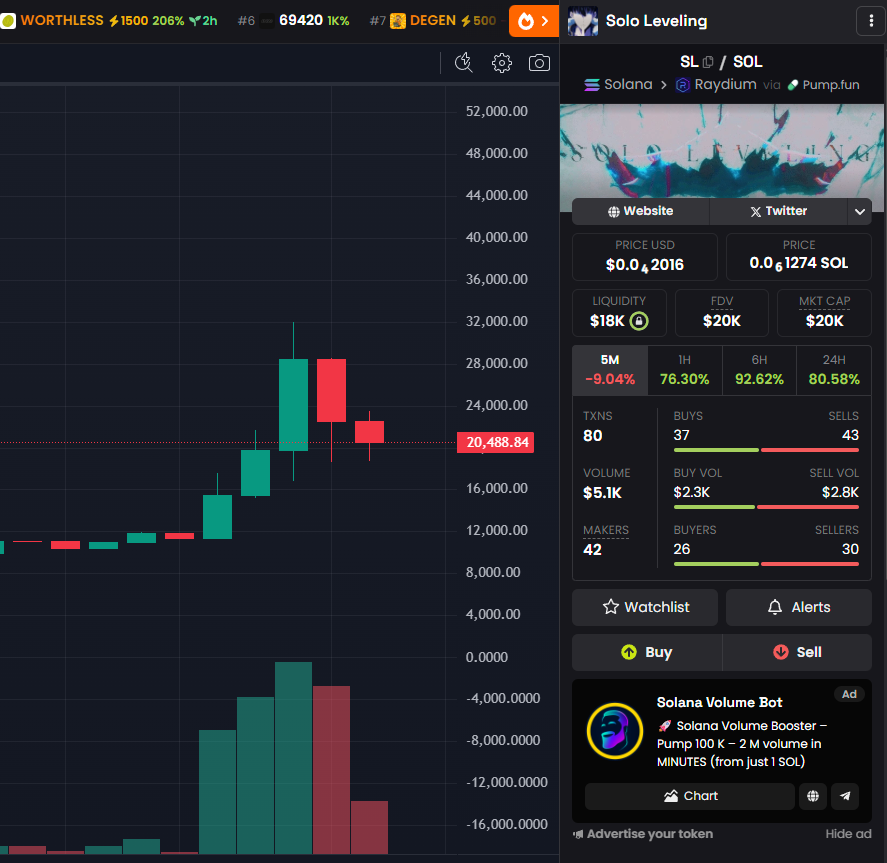Click the #6 69420 trending token
887x863 pixels.
click(x=294, y=21)
